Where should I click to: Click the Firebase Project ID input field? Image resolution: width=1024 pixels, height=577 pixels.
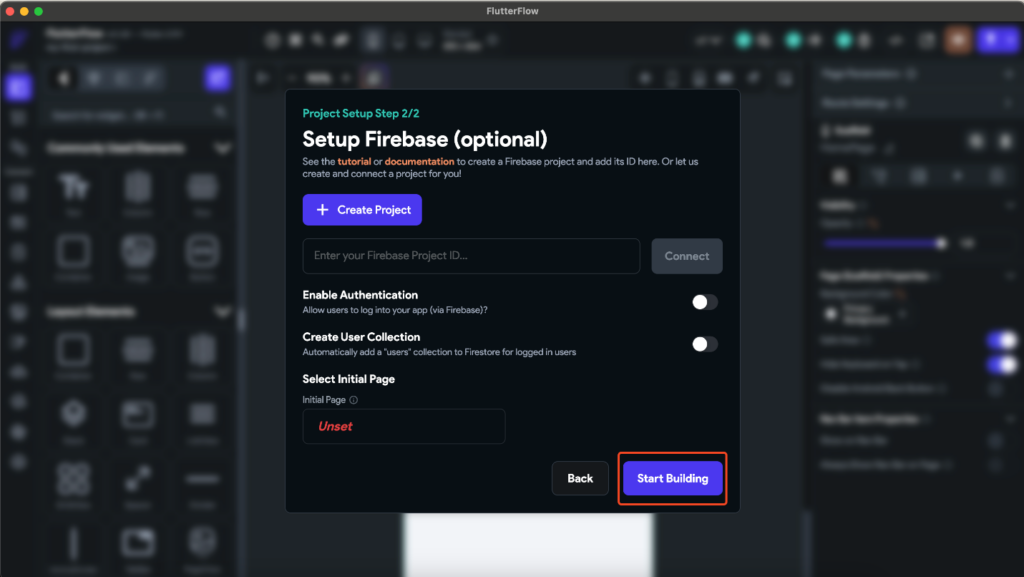click(470, 256)
